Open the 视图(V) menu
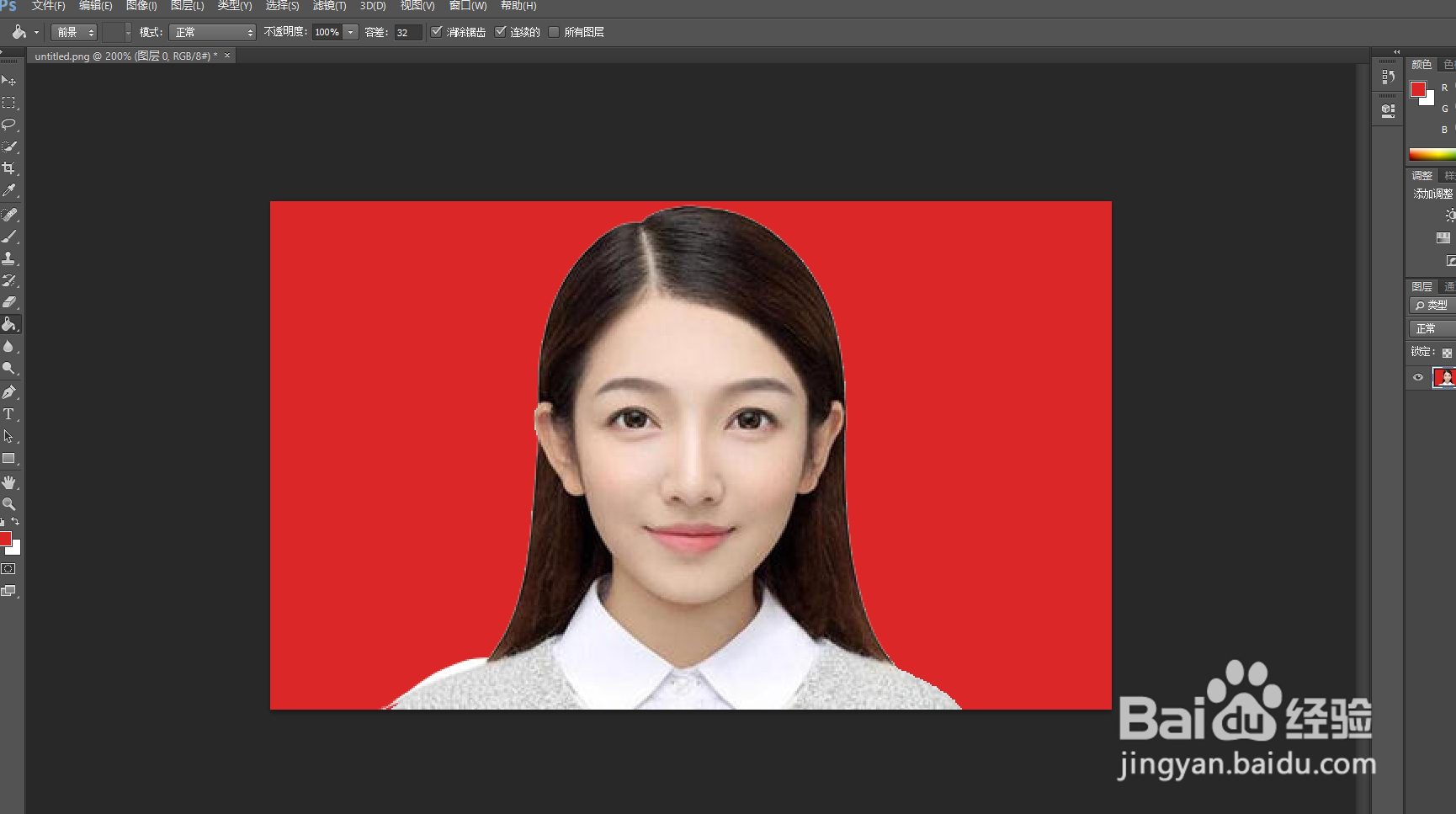 417,6
